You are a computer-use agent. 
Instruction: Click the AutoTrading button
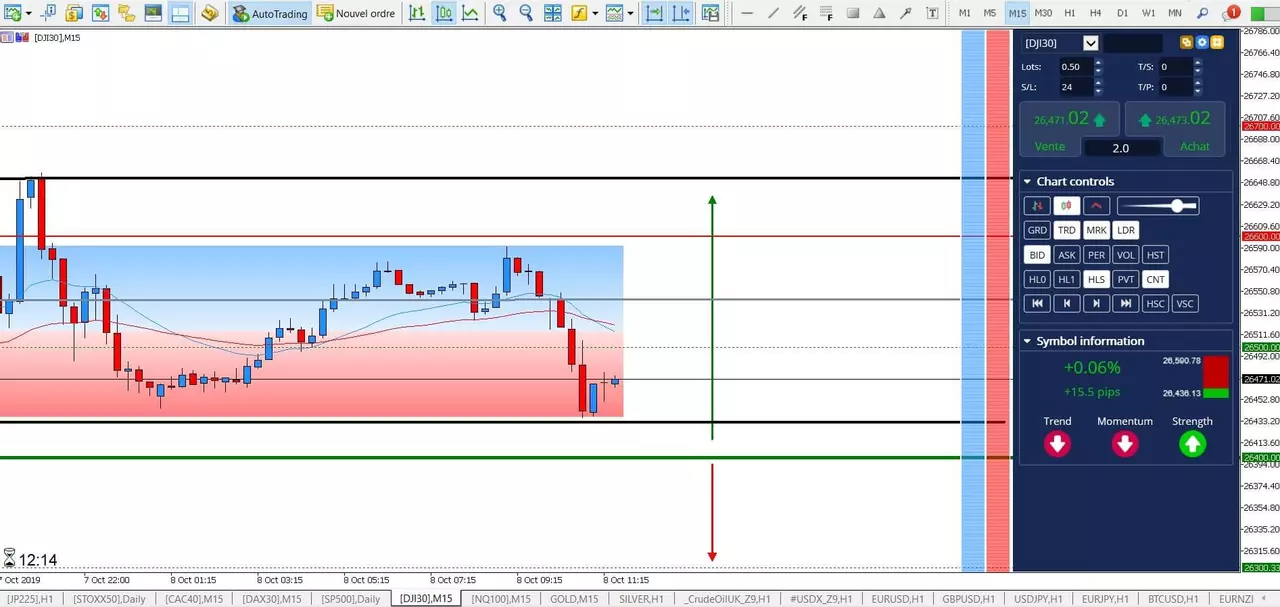(x=269, y=14)
